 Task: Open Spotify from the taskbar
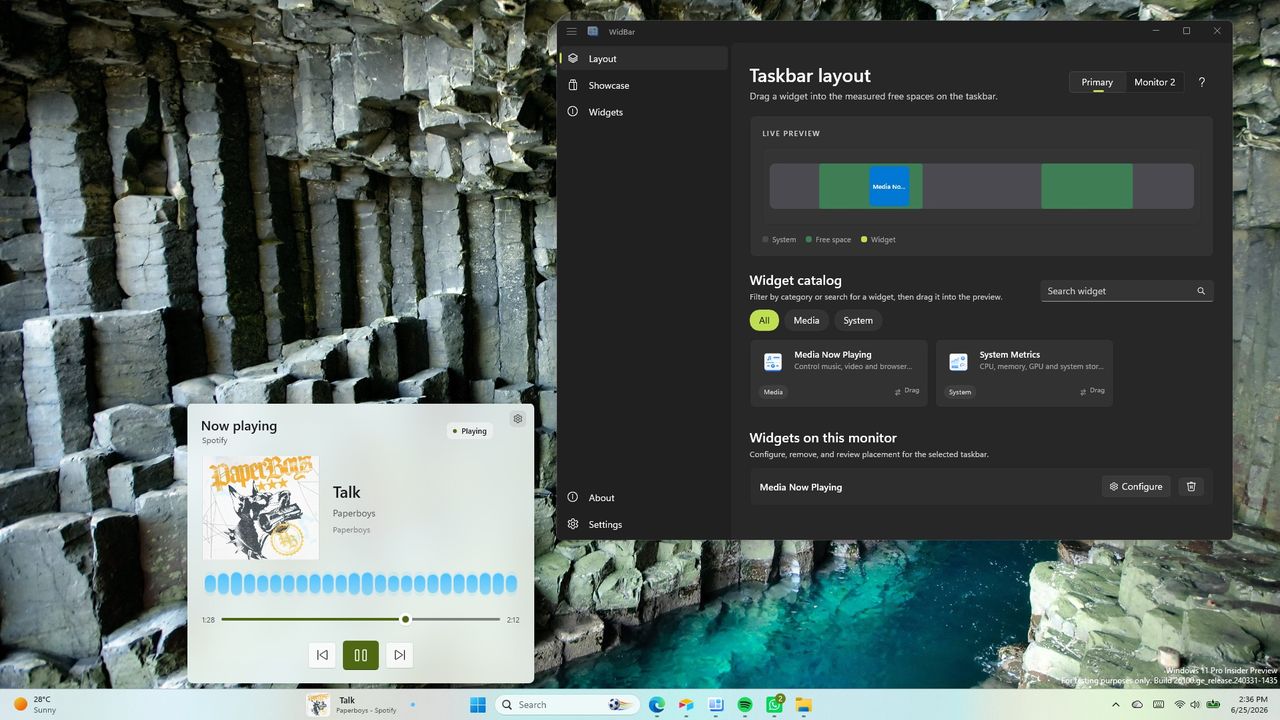point(745,705)
